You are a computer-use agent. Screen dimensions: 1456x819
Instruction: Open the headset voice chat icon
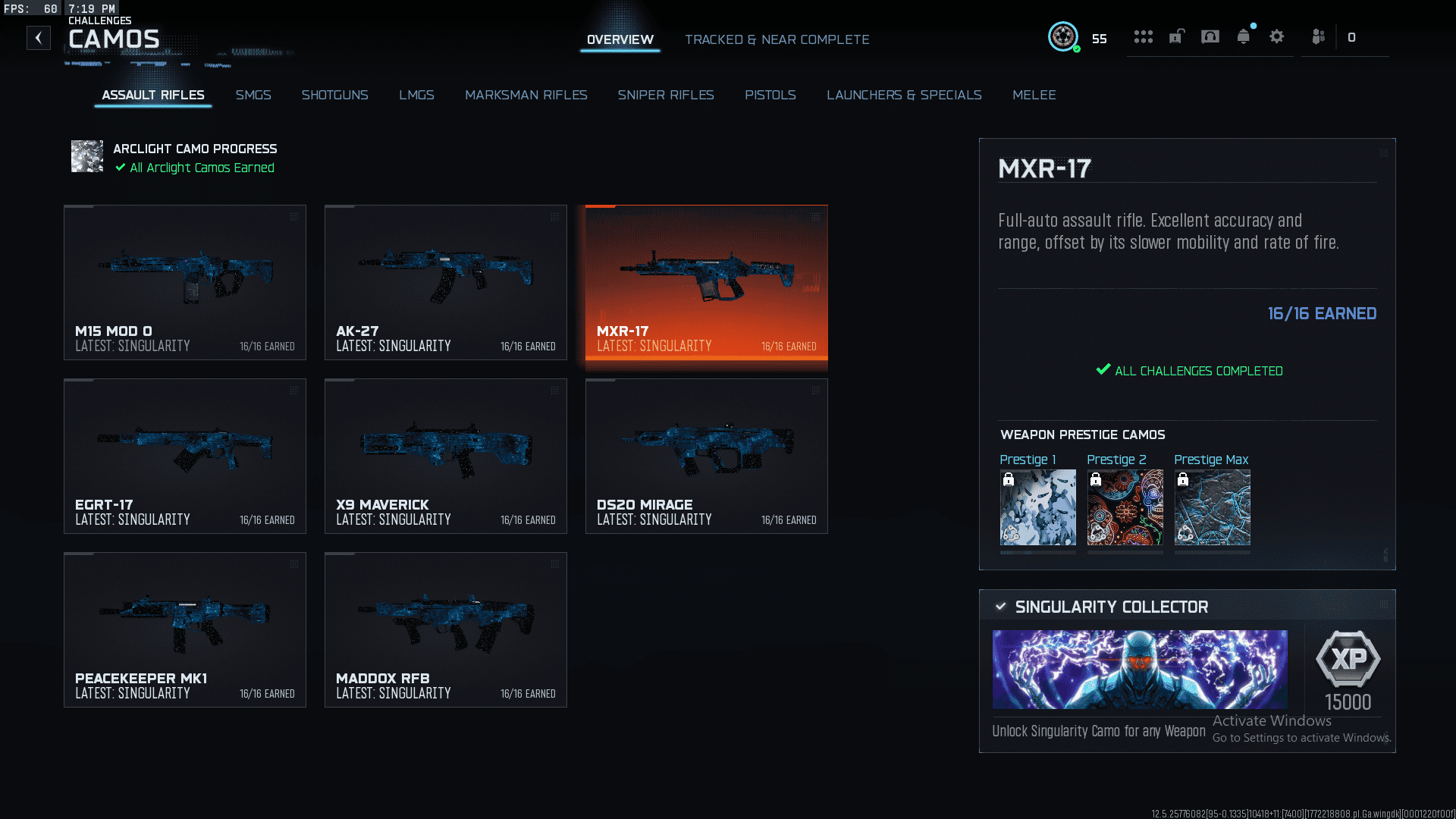coord(1210,36)
